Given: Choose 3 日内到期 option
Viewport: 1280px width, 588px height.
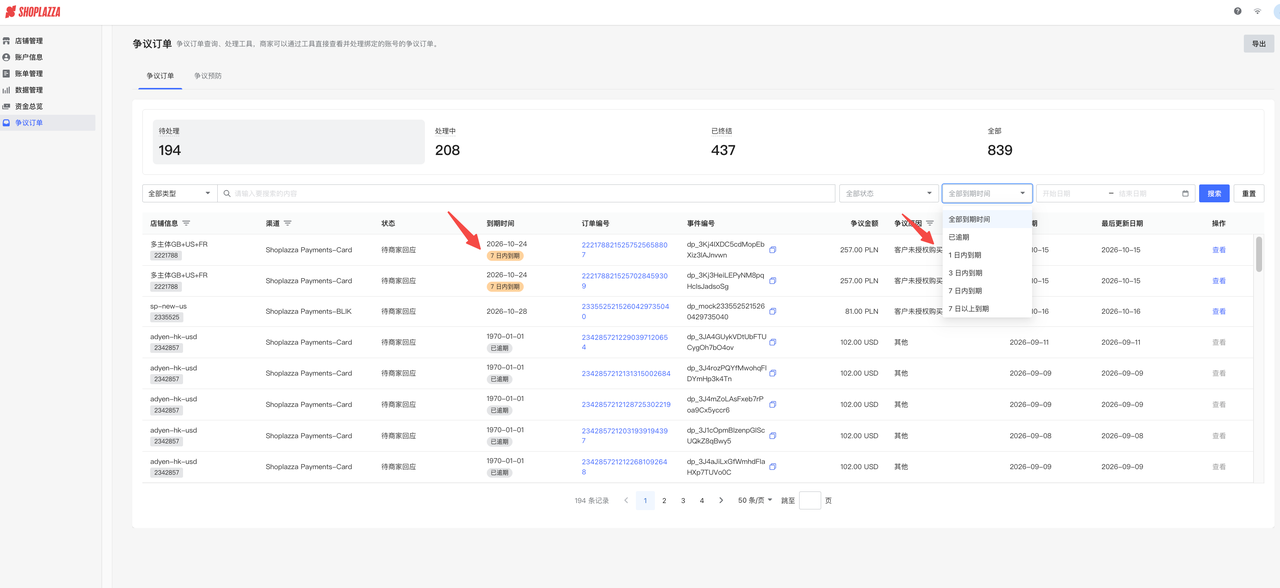Looking at the screenshot, I should tap(987, 273).
